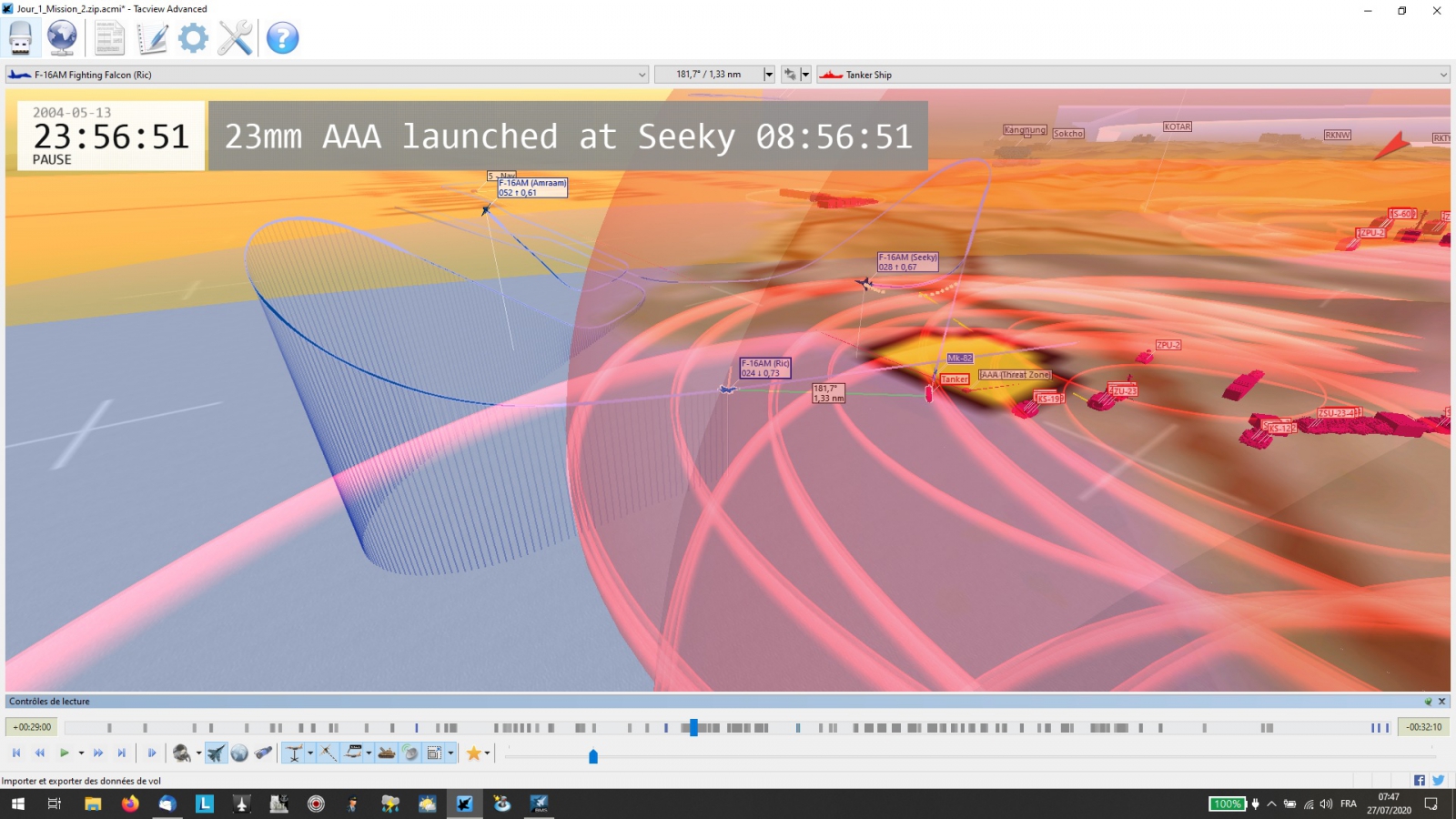
Task: Toggle the radar dish engagement zones icon
Action: click(410, 753)
